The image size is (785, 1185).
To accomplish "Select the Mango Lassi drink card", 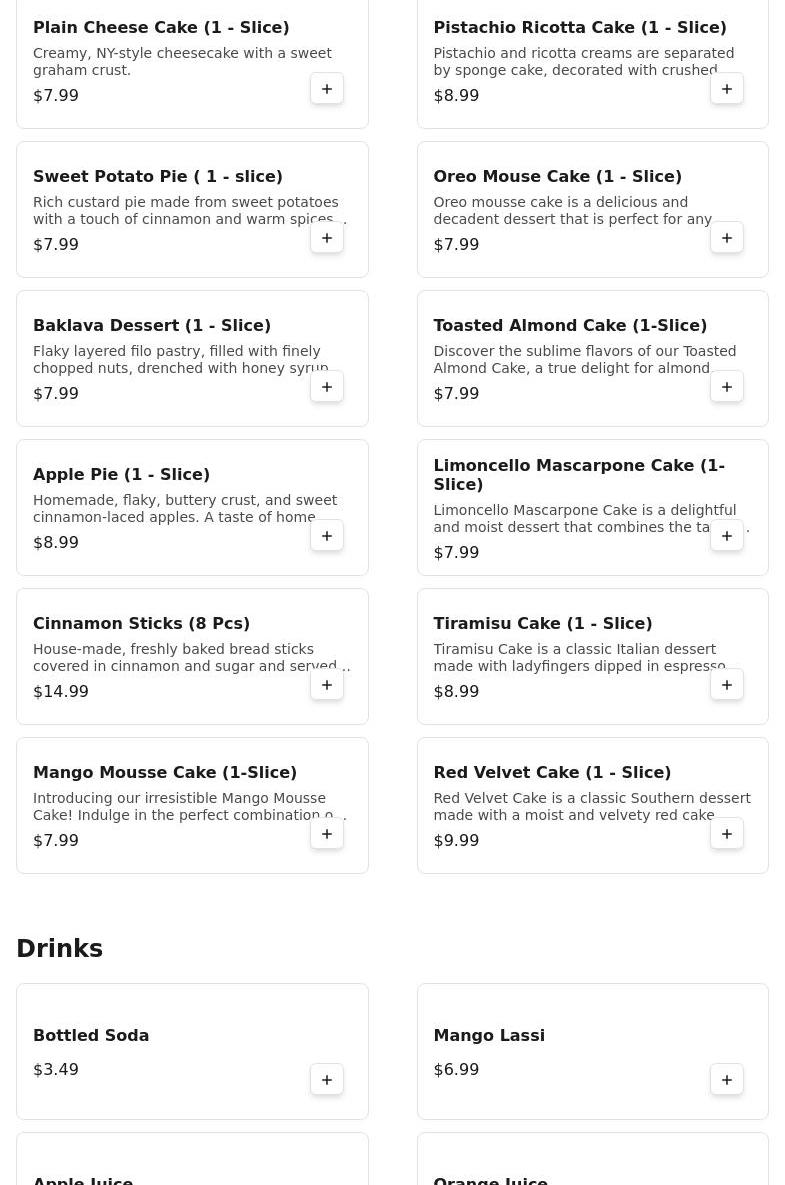I will click(592, 1051).
